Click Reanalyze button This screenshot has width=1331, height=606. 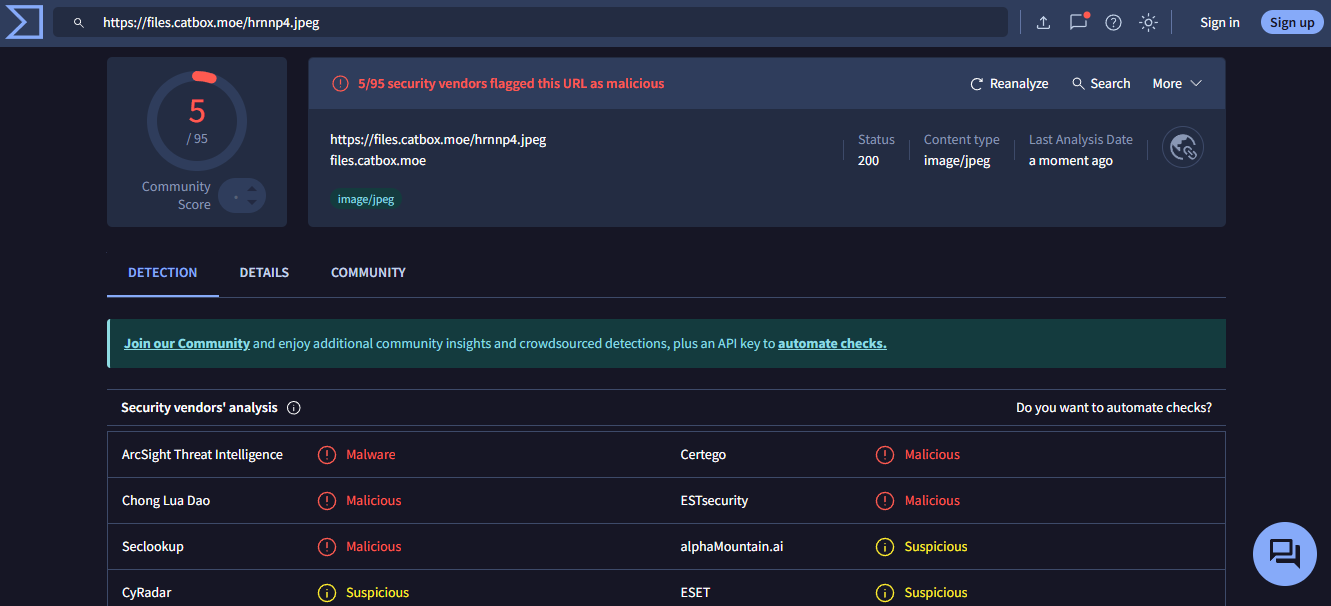(x=1009, y=84)
